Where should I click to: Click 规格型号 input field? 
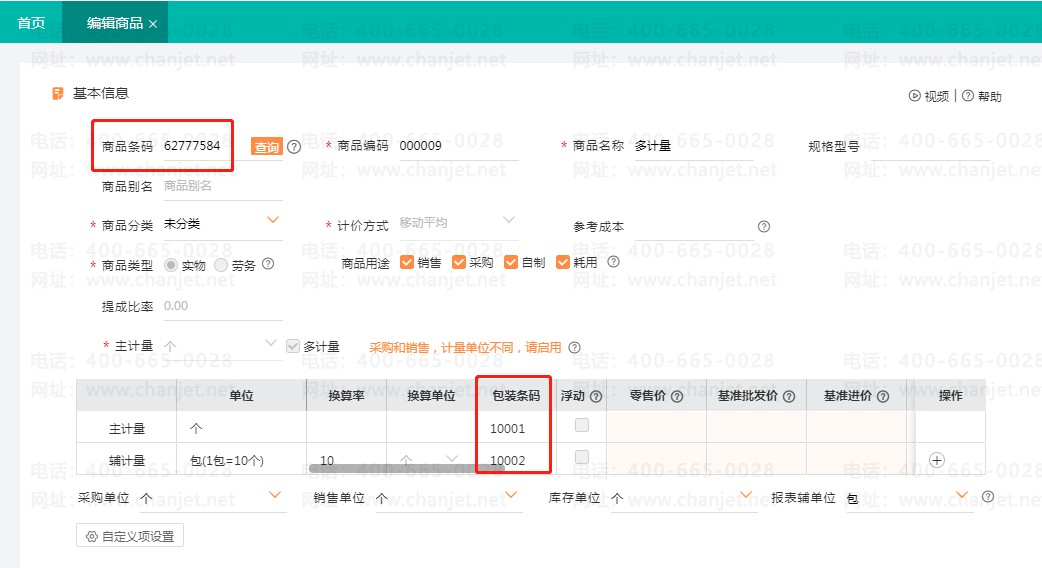pos(929,146)
